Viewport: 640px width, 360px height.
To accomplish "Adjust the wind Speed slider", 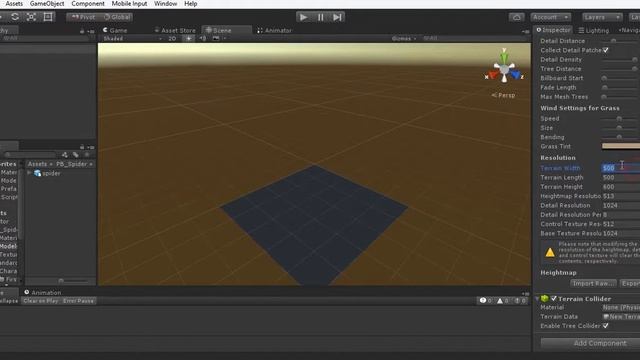I will (x=620, y=118).
